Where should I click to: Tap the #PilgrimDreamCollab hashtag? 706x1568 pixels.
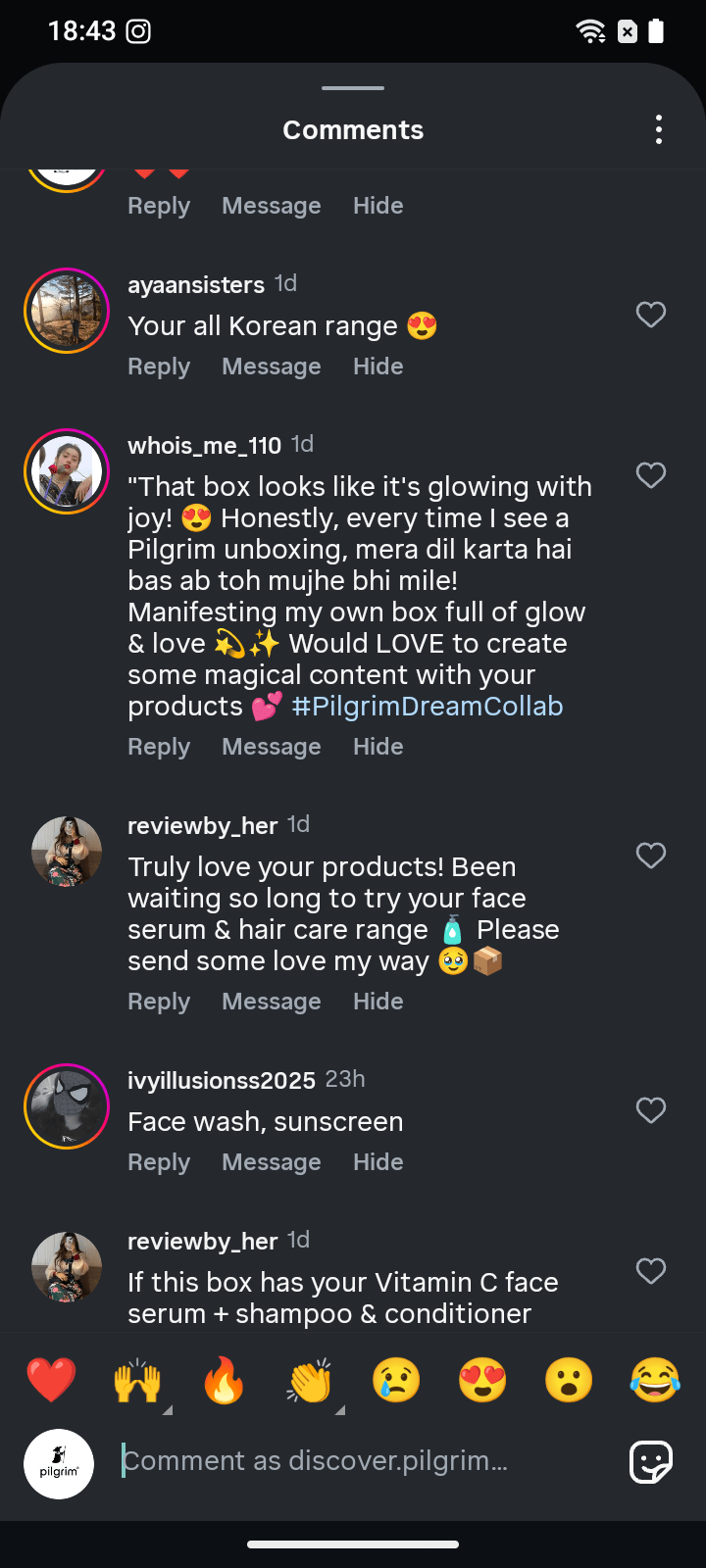click(428, 707)
